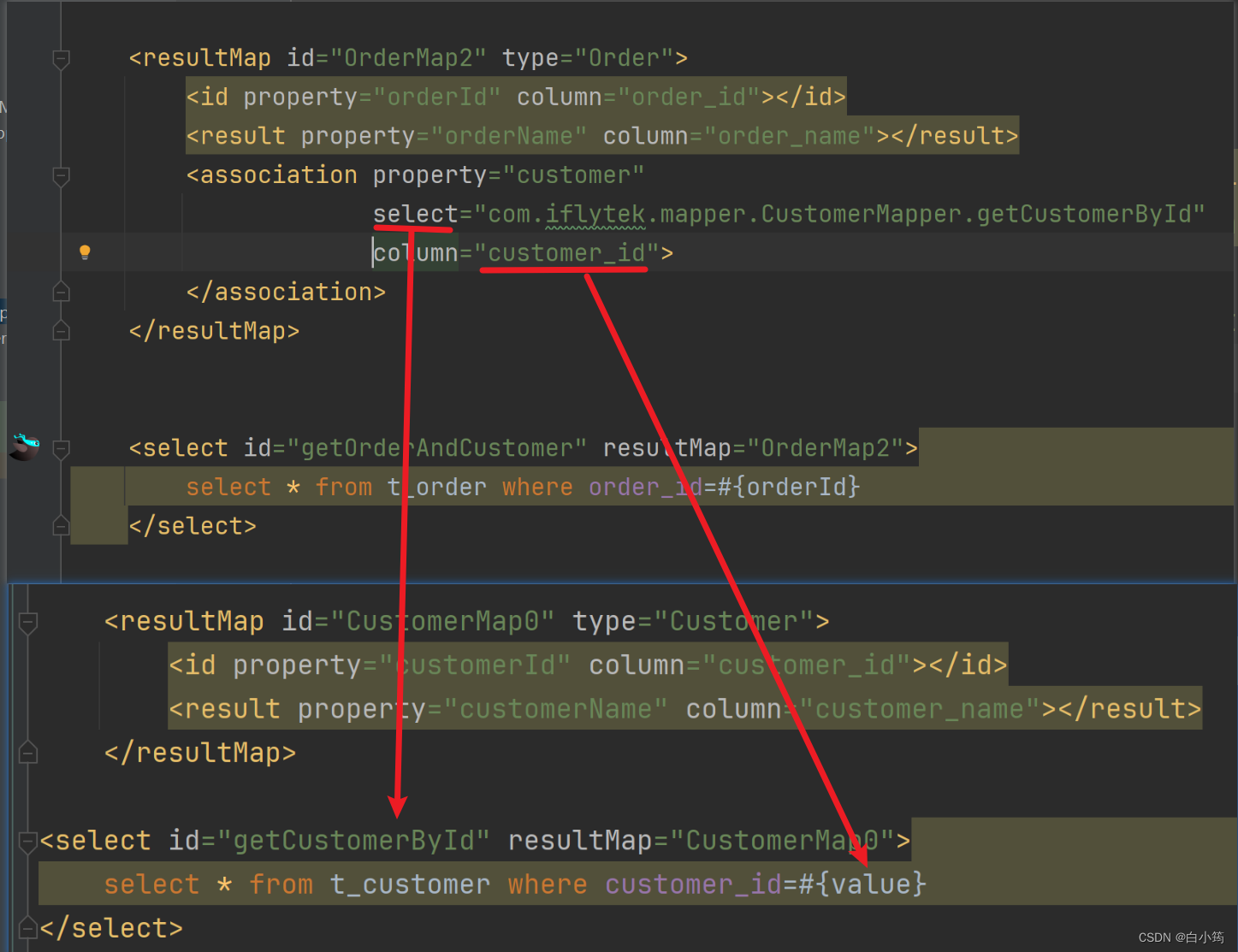Click the #{value} parameter placeholder
Screen dimensions: 1238x952
pyautogui.click(x=862, y=884)
